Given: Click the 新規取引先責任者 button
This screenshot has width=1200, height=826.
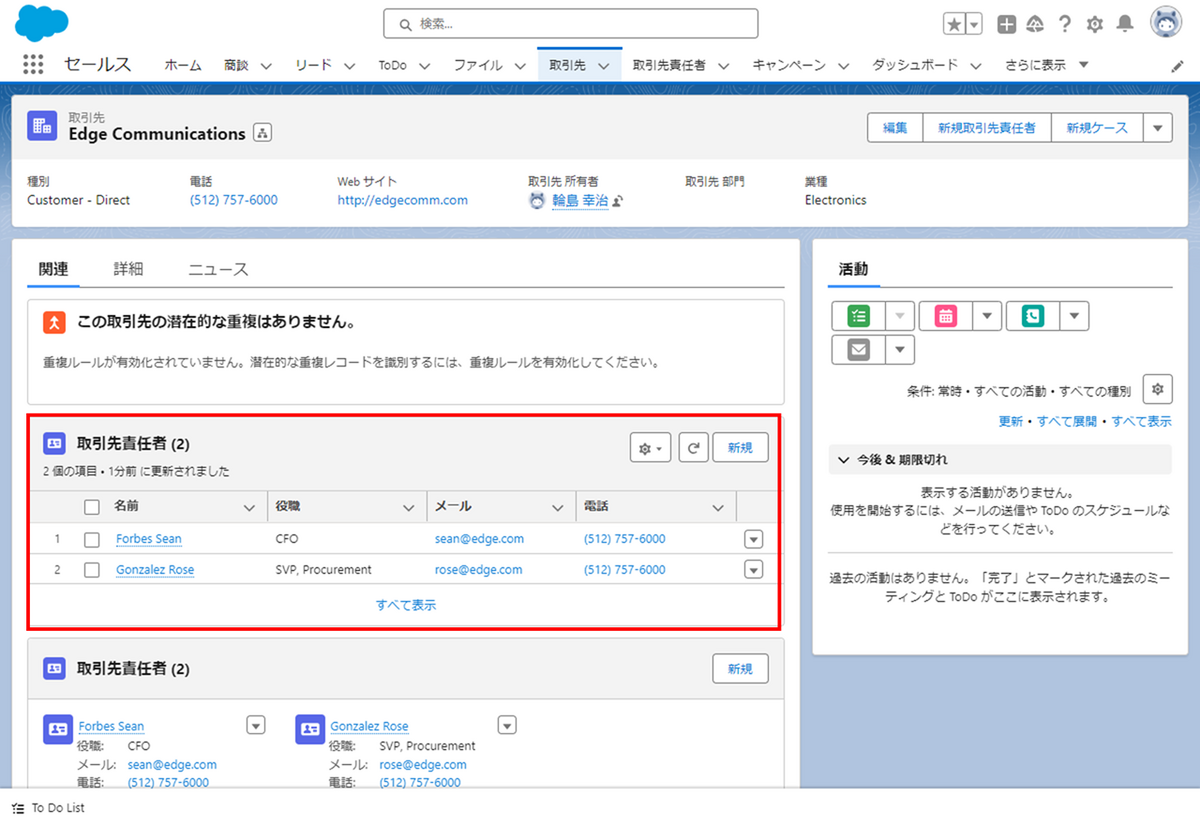Looking at the screenshot, I should click(x=987, y=128).
